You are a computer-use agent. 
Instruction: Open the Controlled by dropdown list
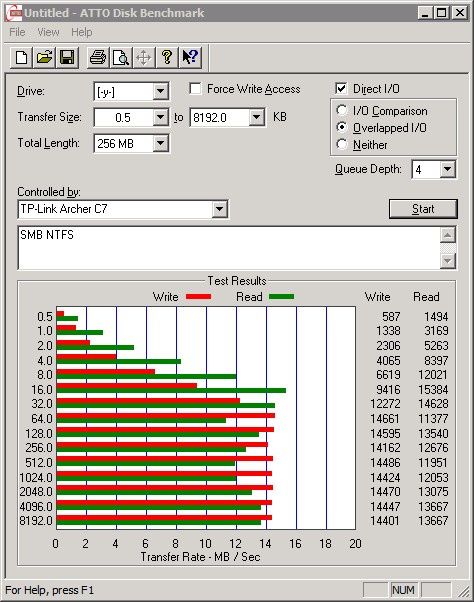click(x=220, y=209)
